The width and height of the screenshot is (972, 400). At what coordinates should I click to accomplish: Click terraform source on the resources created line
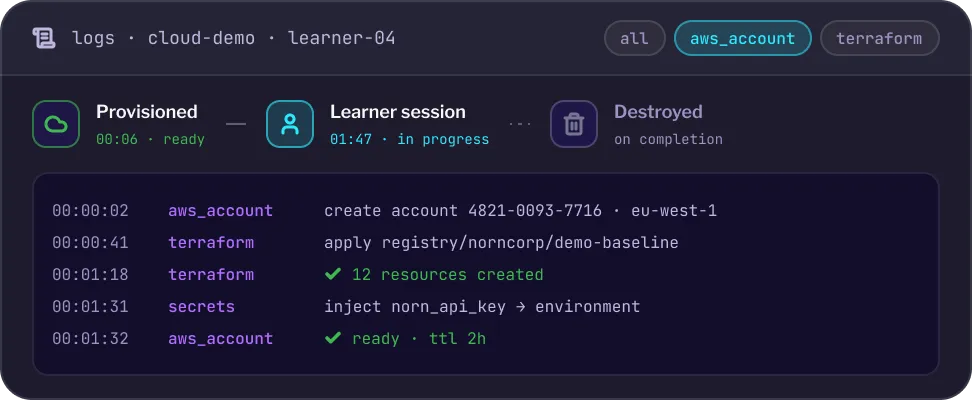211,275
